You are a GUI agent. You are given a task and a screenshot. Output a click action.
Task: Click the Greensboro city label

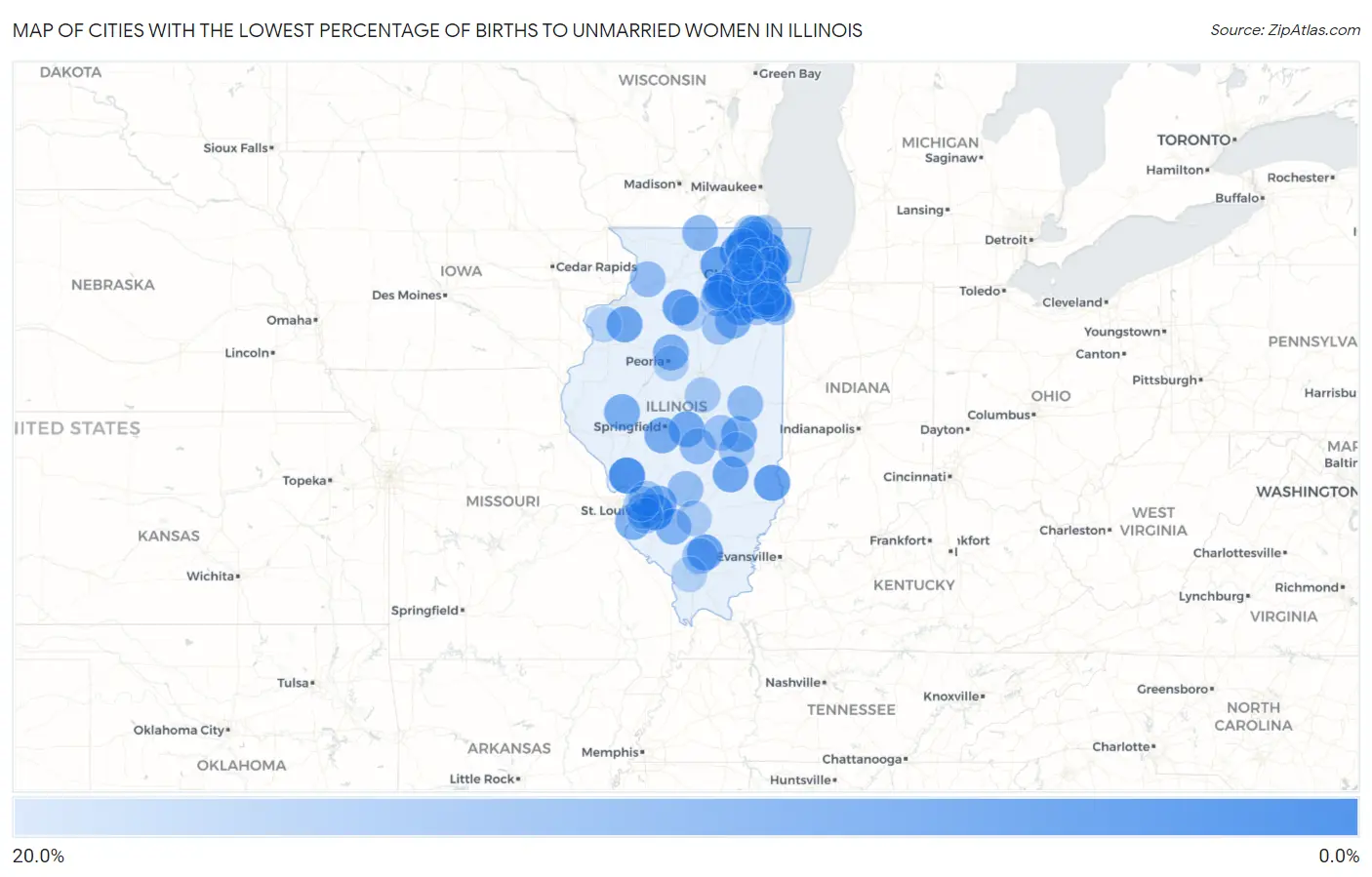1175,689
